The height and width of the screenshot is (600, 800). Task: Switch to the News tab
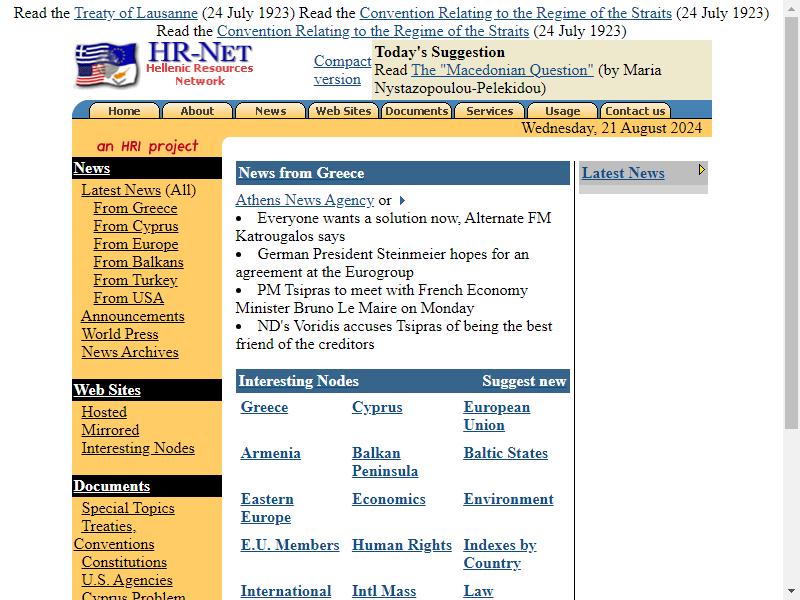point(271,111)
